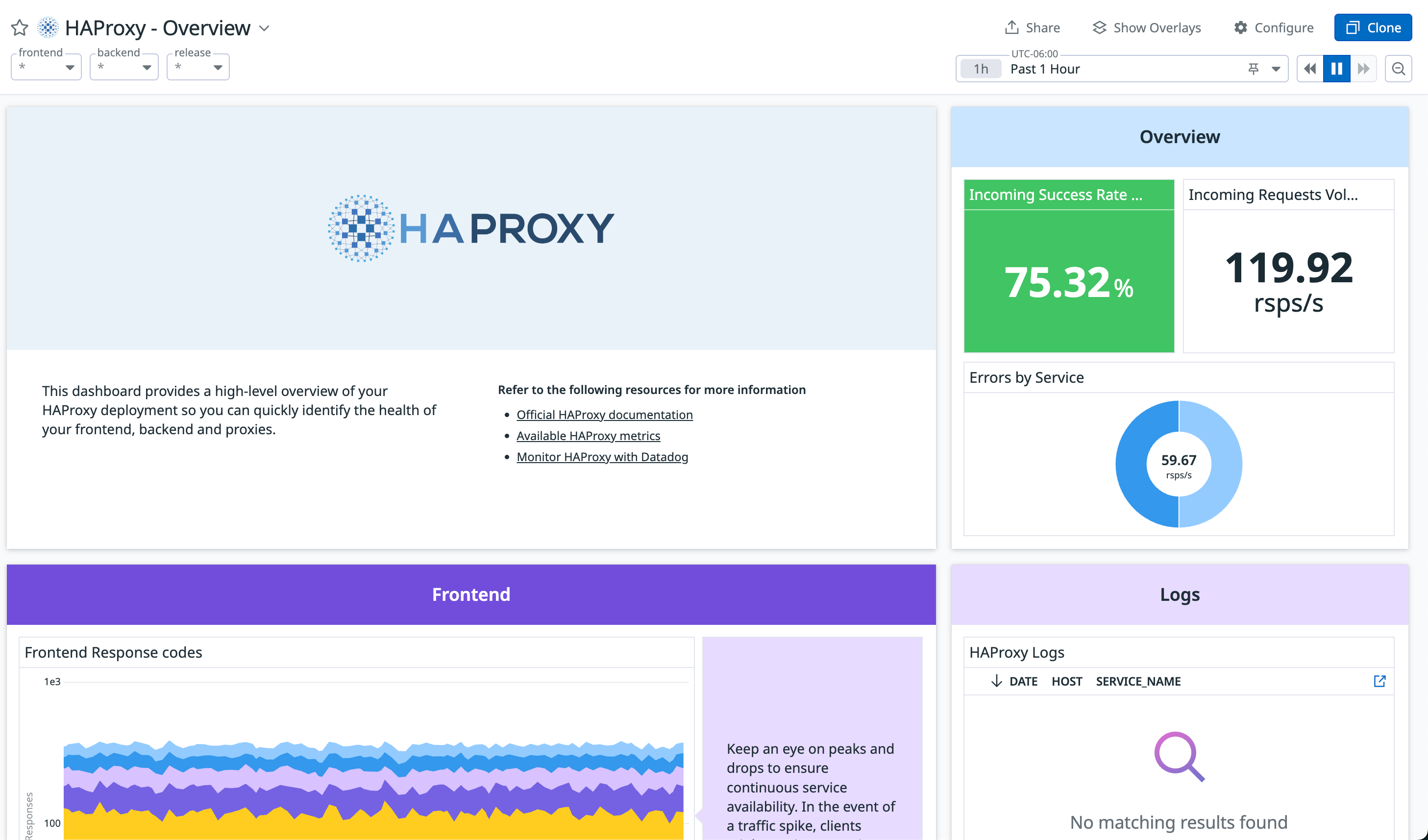
Task: Zoom out the time range
Action: (x=1399, y=69)
